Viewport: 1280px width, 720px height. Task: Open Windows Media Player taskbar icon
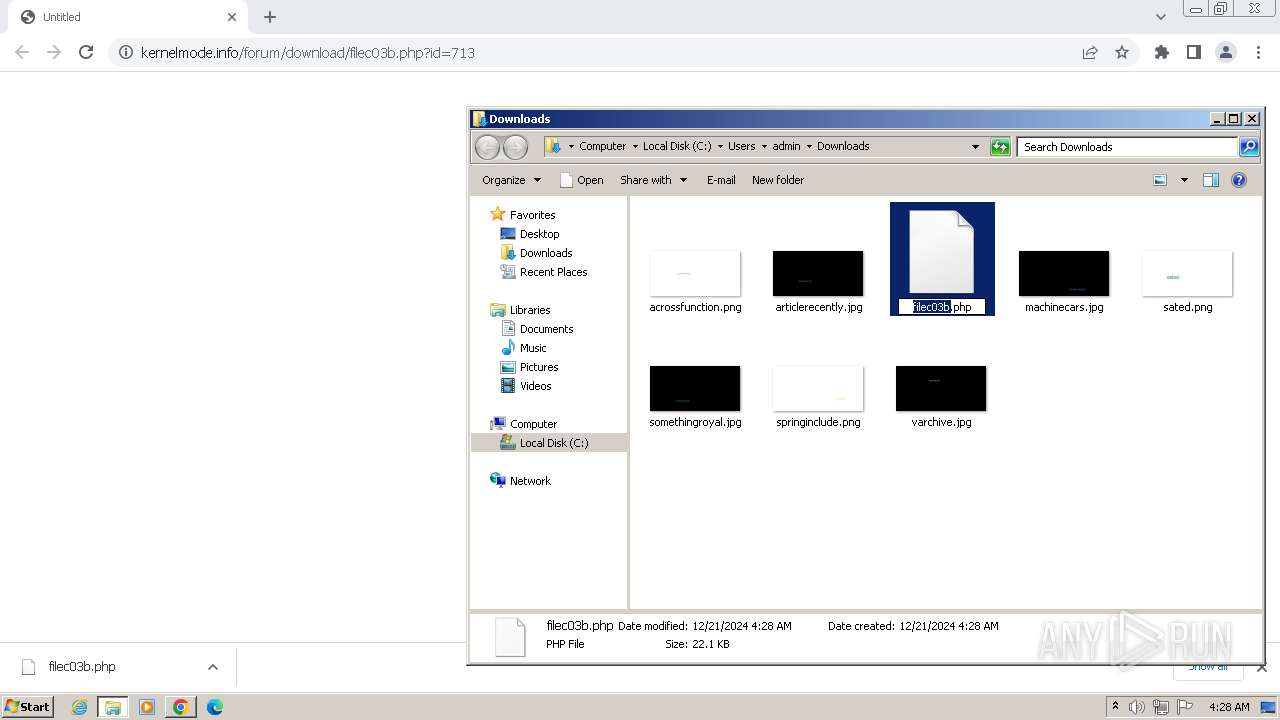tap(147, 707)
